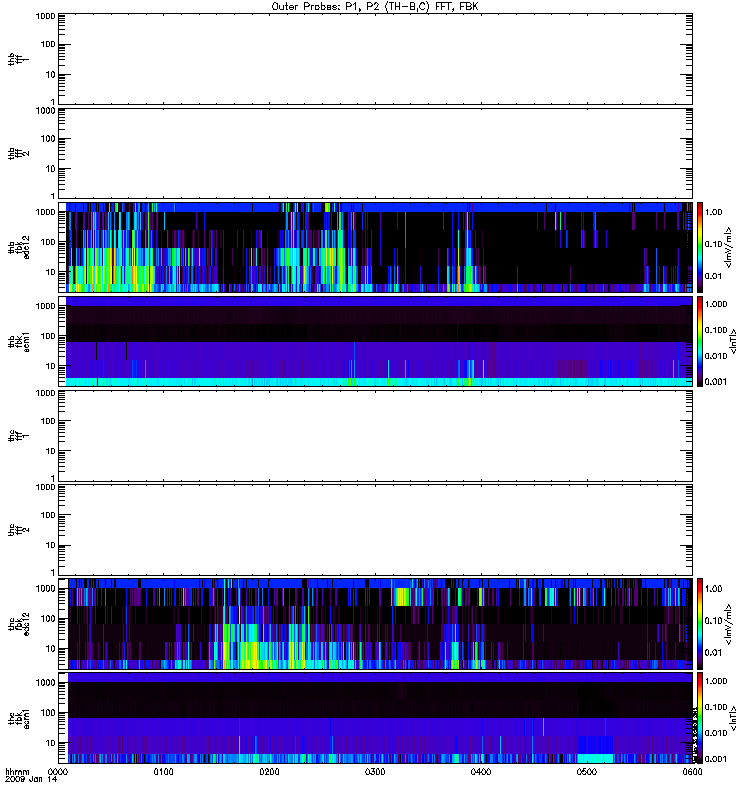Click the "100" y-axis tick of thb fbk scm1 panel
Screen dimensions: 750x800
(x=48, y=336)
